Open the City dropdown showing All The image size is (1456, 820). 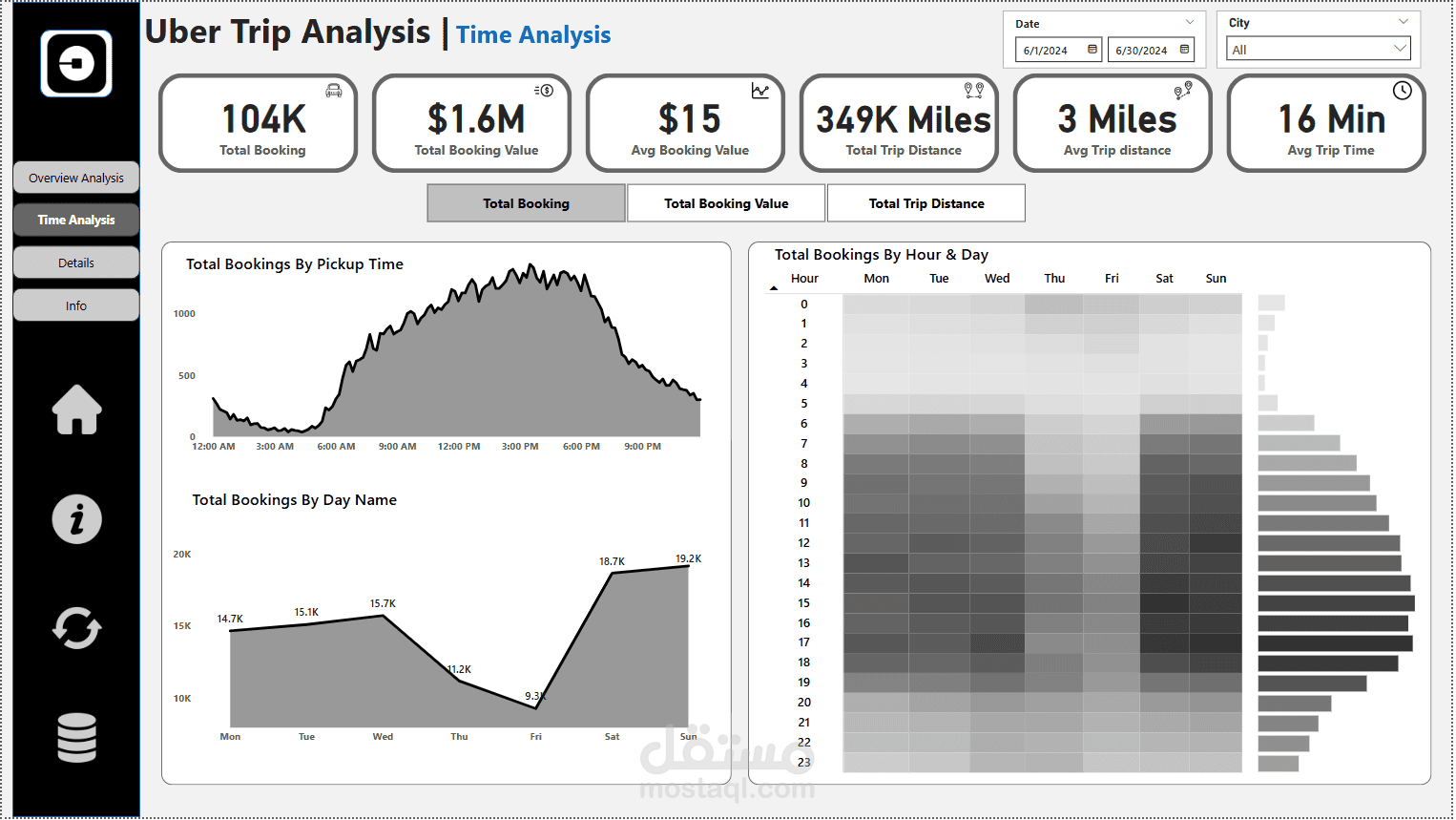coord(1319,49)
